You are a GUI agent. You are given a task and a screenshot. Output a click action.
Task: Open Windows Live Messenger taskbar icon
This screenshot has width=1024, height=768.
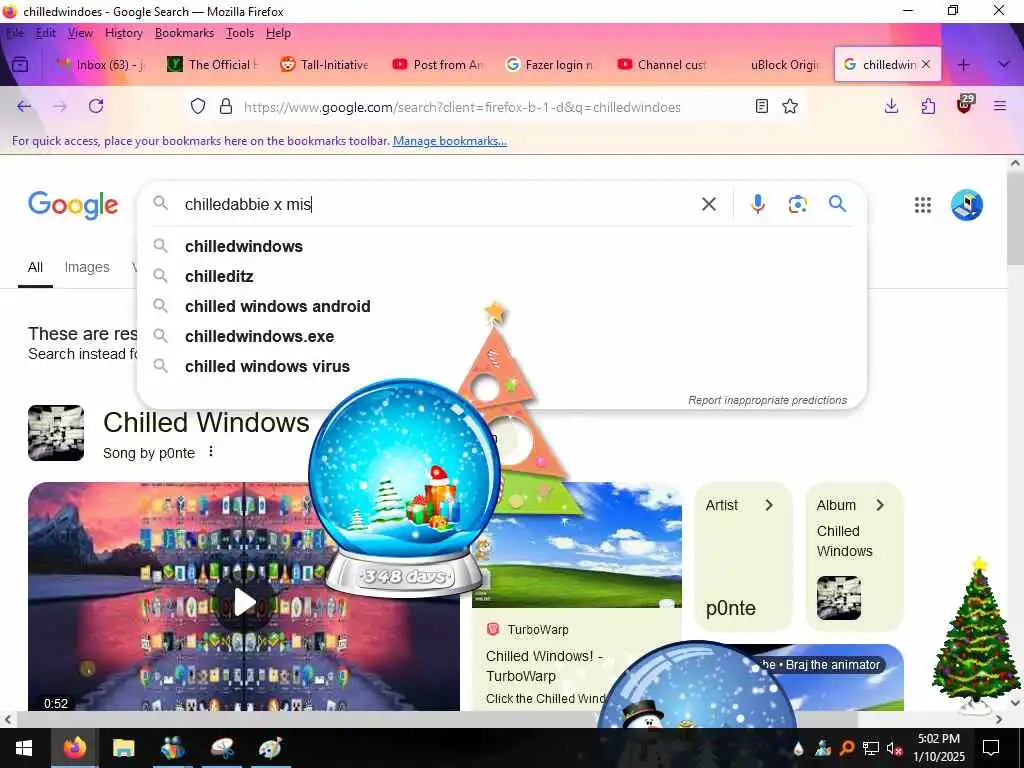coord(172,748)
